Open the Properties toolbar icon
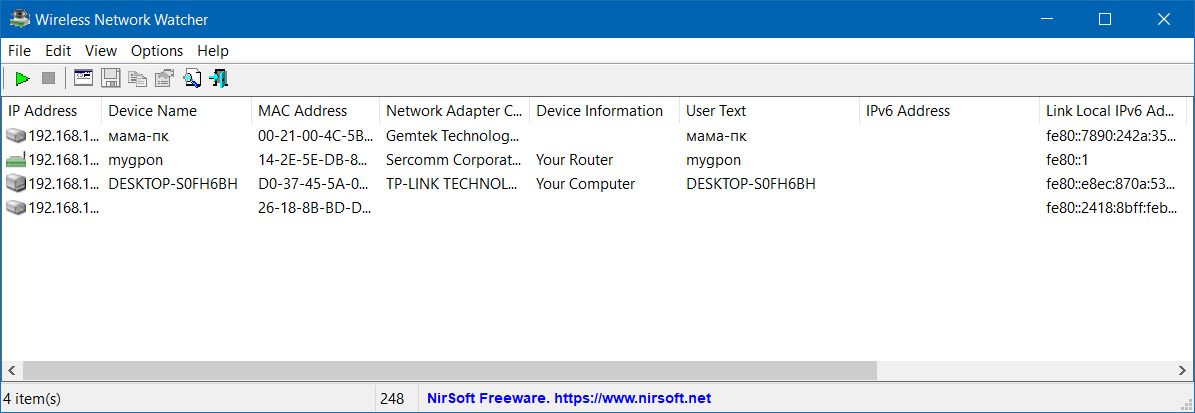This screenshot has height=413, width=1195. tap(165, 78)
